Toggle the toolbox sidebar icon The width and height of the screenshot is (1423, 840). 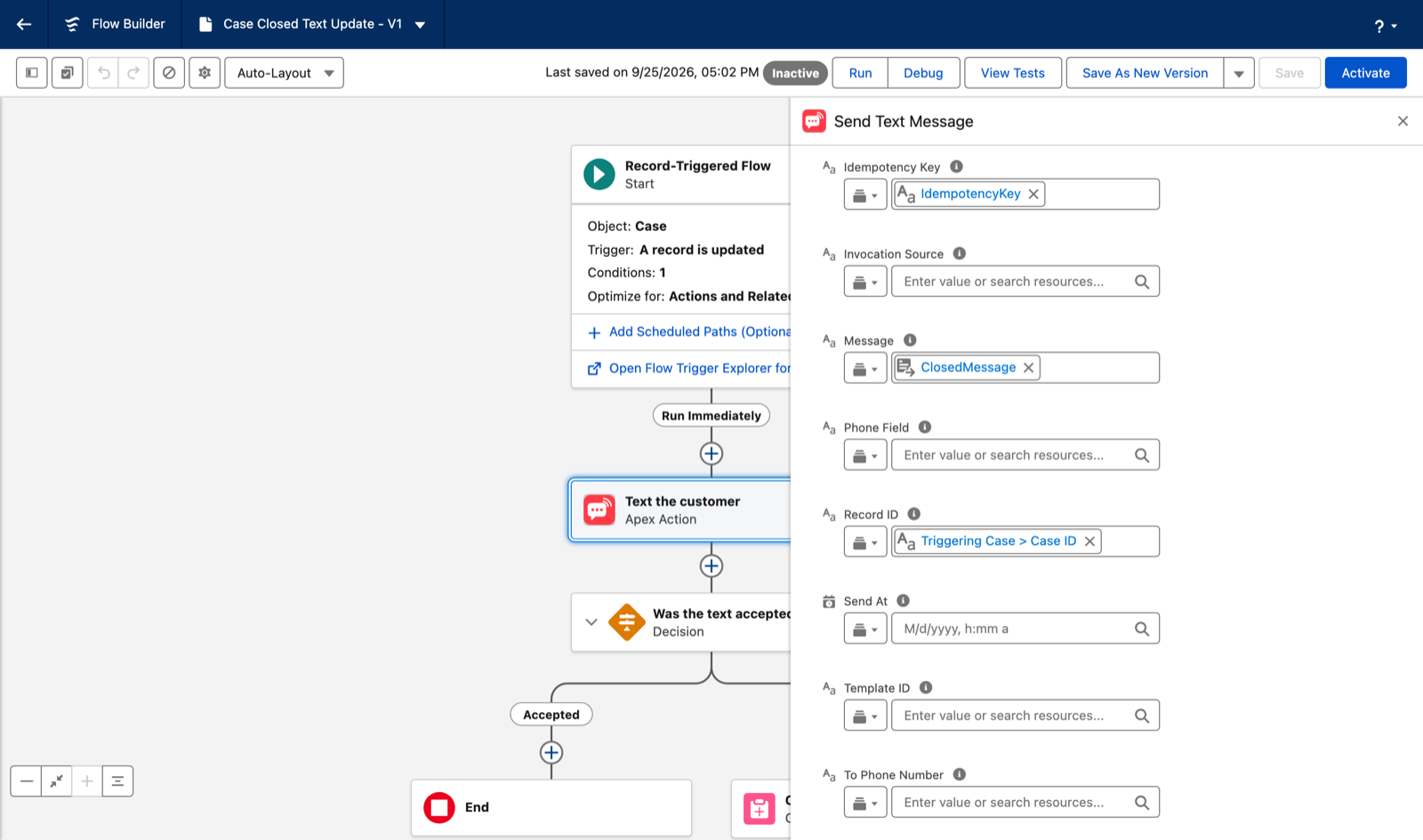point(32,73)
